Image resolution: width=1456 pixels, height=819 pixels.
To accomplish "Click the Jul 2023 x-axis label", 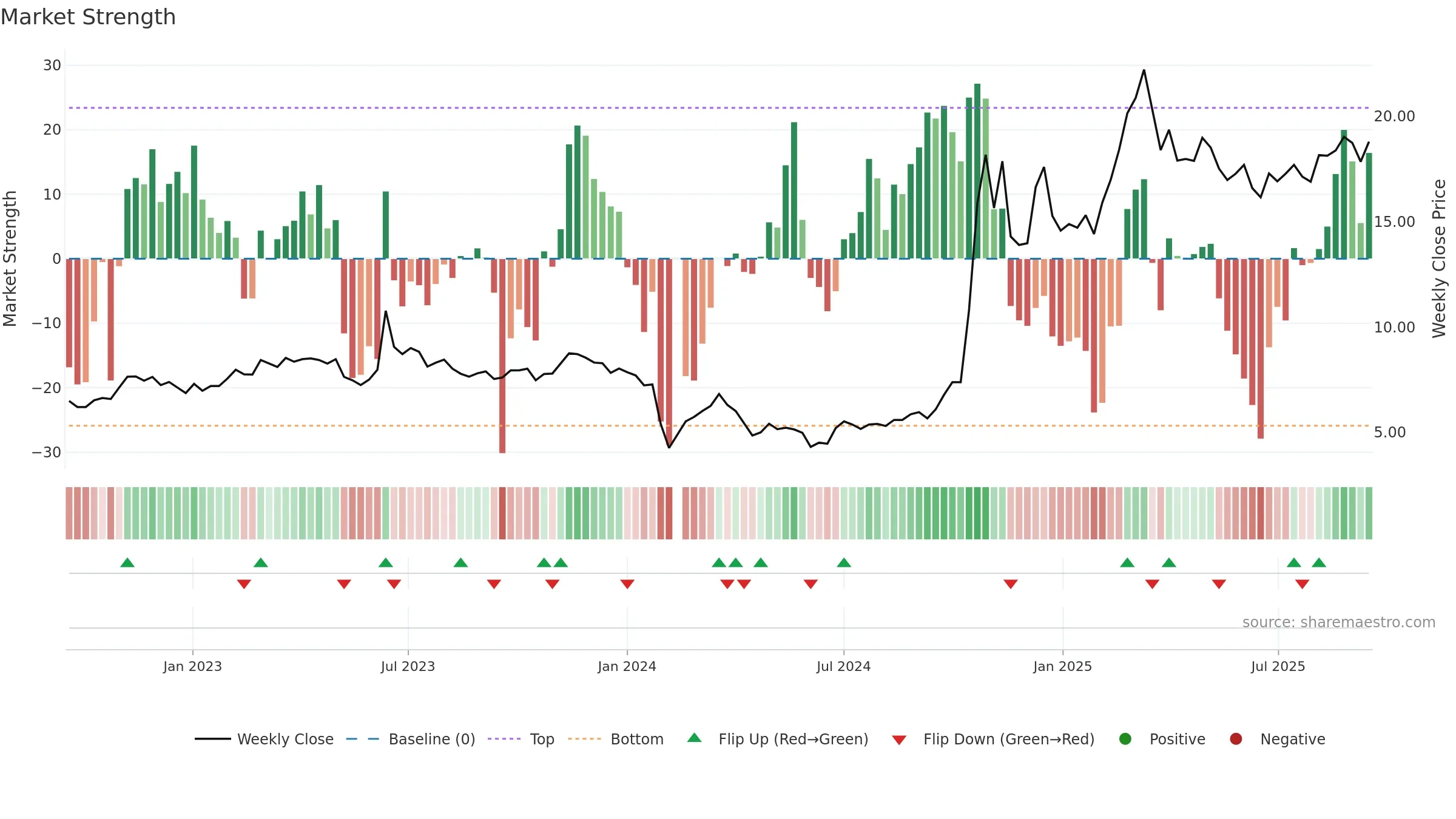I will (408, 666).
